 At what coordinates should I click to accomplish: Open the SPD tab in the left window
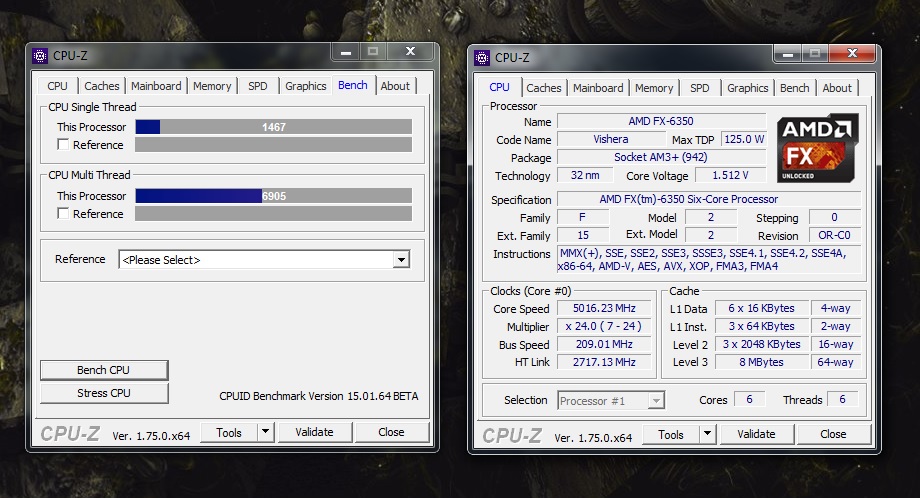pyautogui.click(x=258, y=86)
